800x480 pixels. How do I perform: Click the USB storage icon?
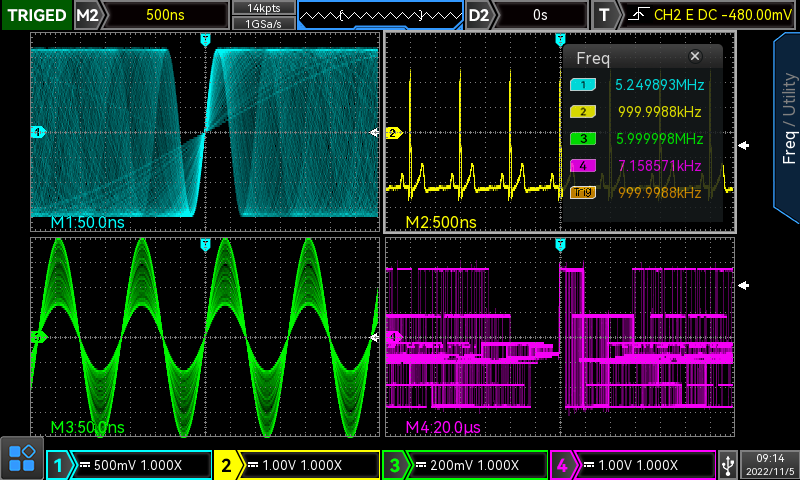click(x=731, y=464)
